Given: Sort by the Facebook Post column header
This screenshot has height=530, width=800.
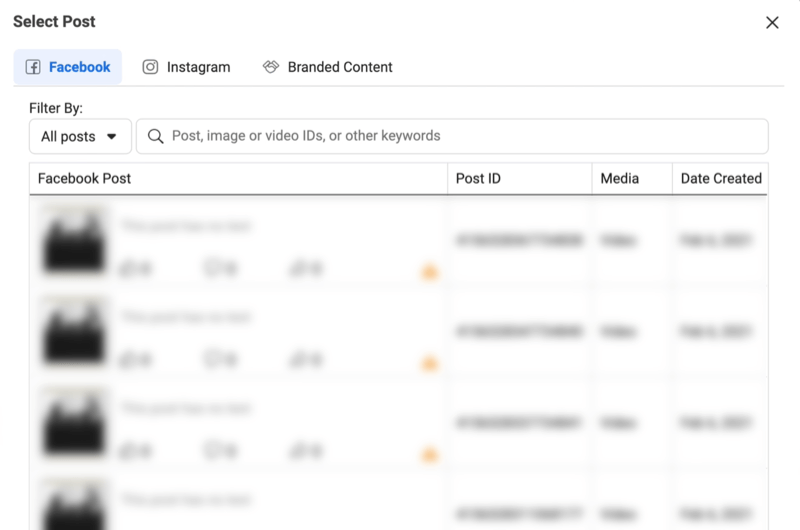Looking at the screenshot, I should [84, 179].
